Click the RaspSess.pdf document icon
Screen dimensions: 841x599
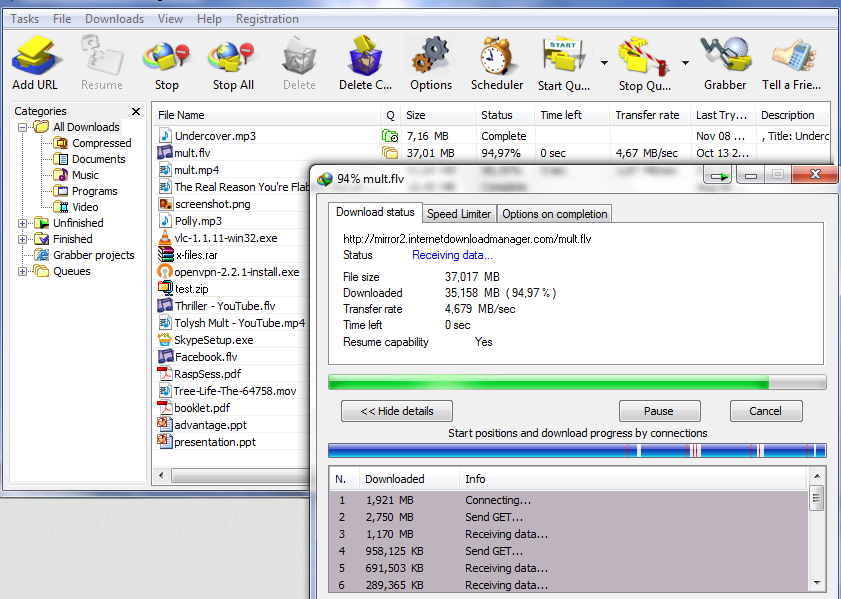(x=164, y=373)
